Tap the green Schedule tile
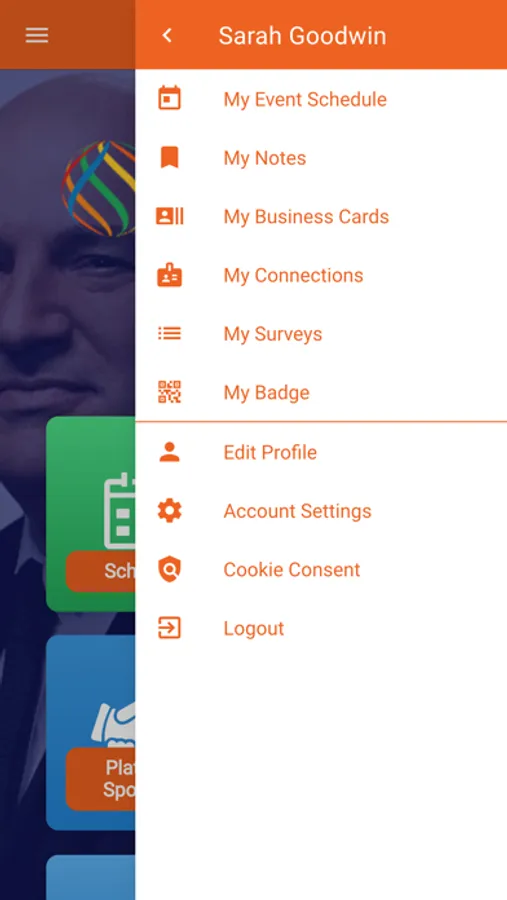Screen dimensions: 507x900 click(x=91, y=514)
